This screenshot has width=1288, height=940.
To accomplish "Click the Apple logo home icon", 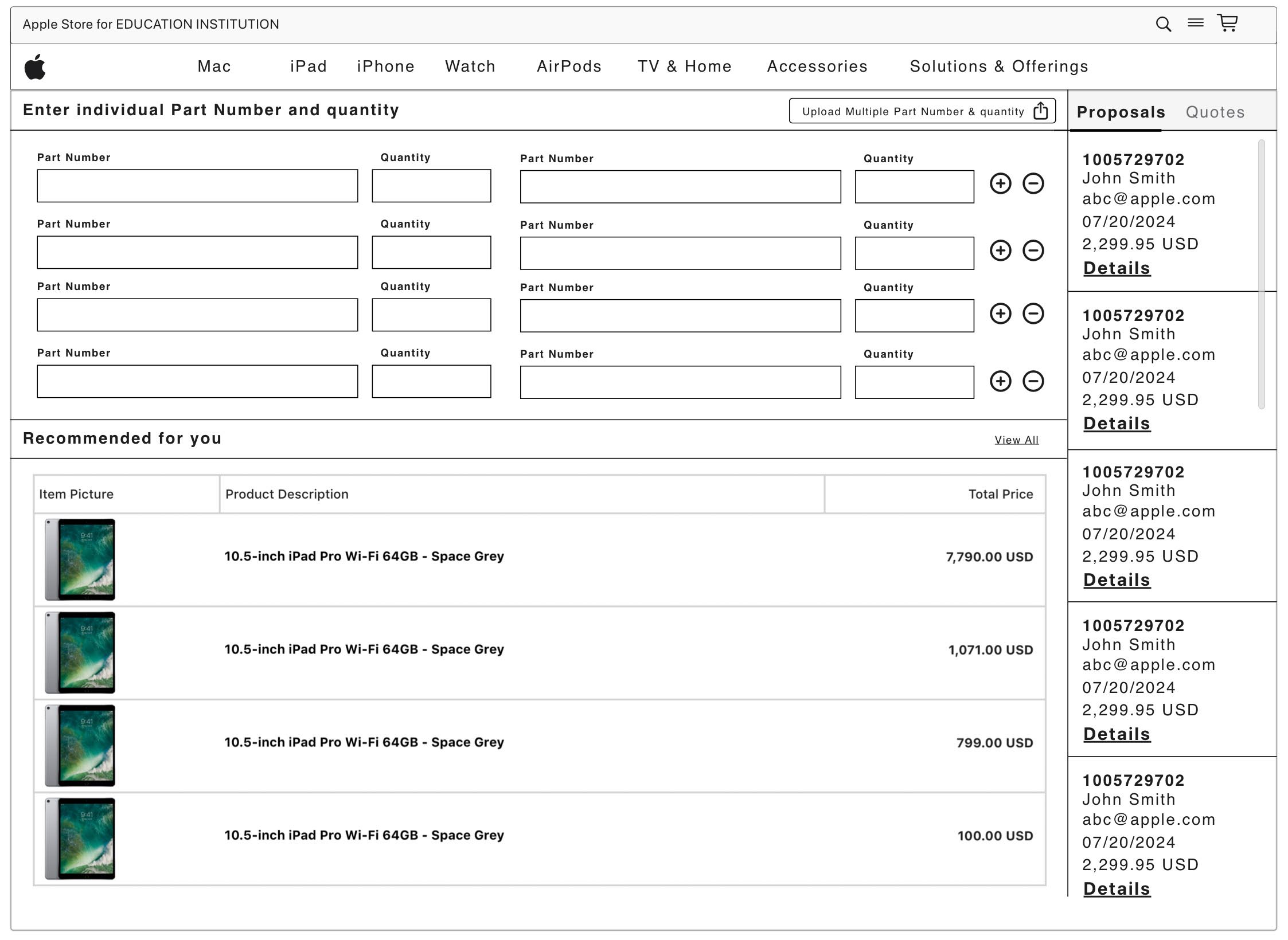I will 35,67.
